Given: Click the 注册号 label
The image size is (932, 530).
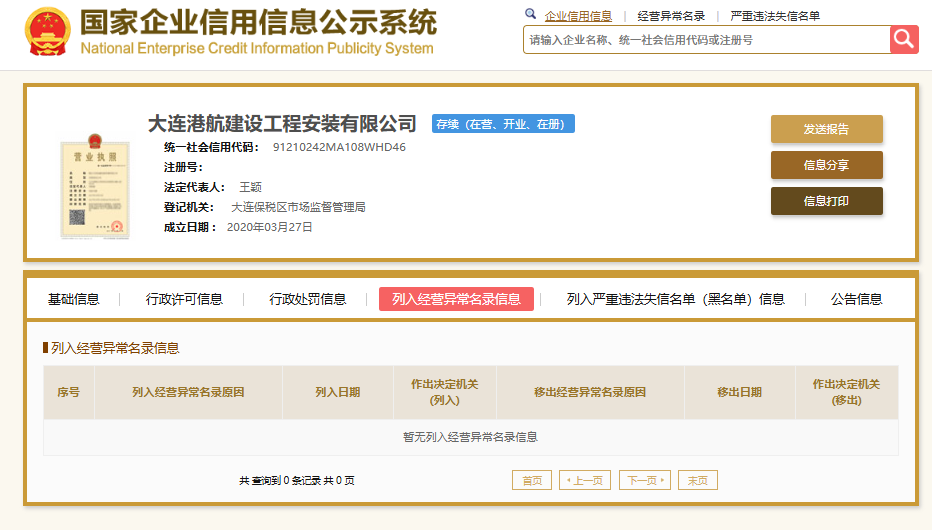Looking at the screenshot, I should pyautogui.click(x=183, y=168).
